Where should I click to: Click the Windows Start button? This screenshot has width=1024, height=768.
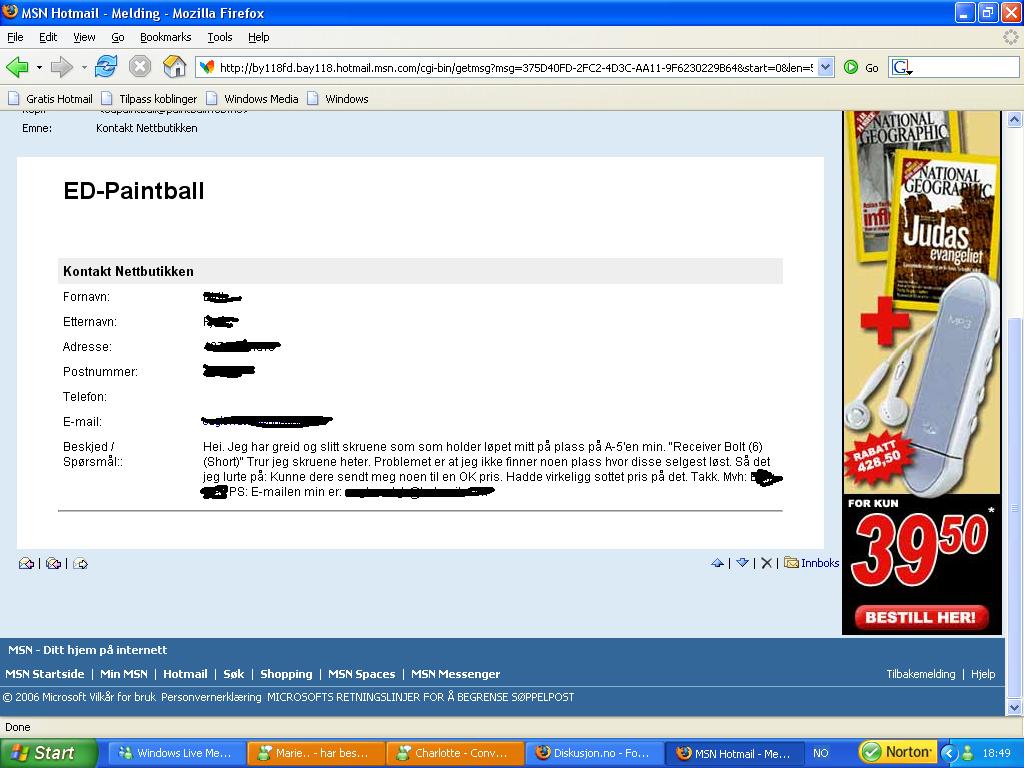click(x=49, y=753)
